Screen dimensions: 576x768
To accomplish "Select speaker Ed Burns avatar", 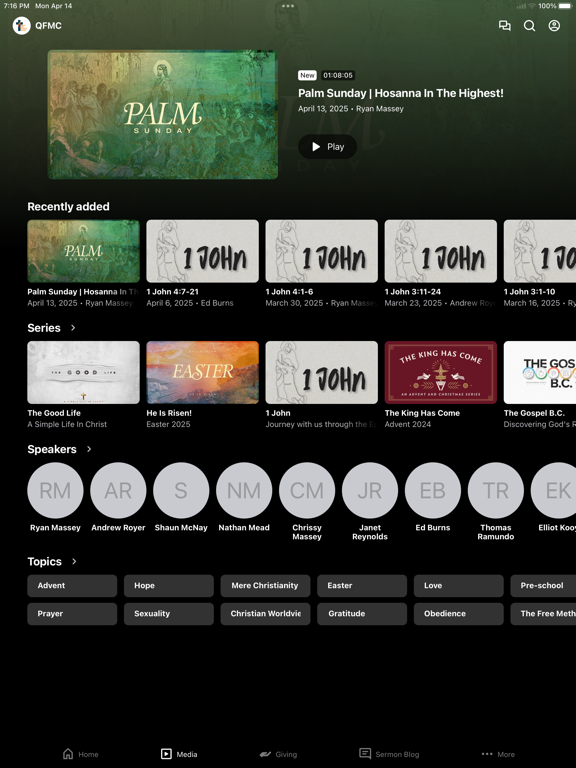I will [x=433, y=490].
